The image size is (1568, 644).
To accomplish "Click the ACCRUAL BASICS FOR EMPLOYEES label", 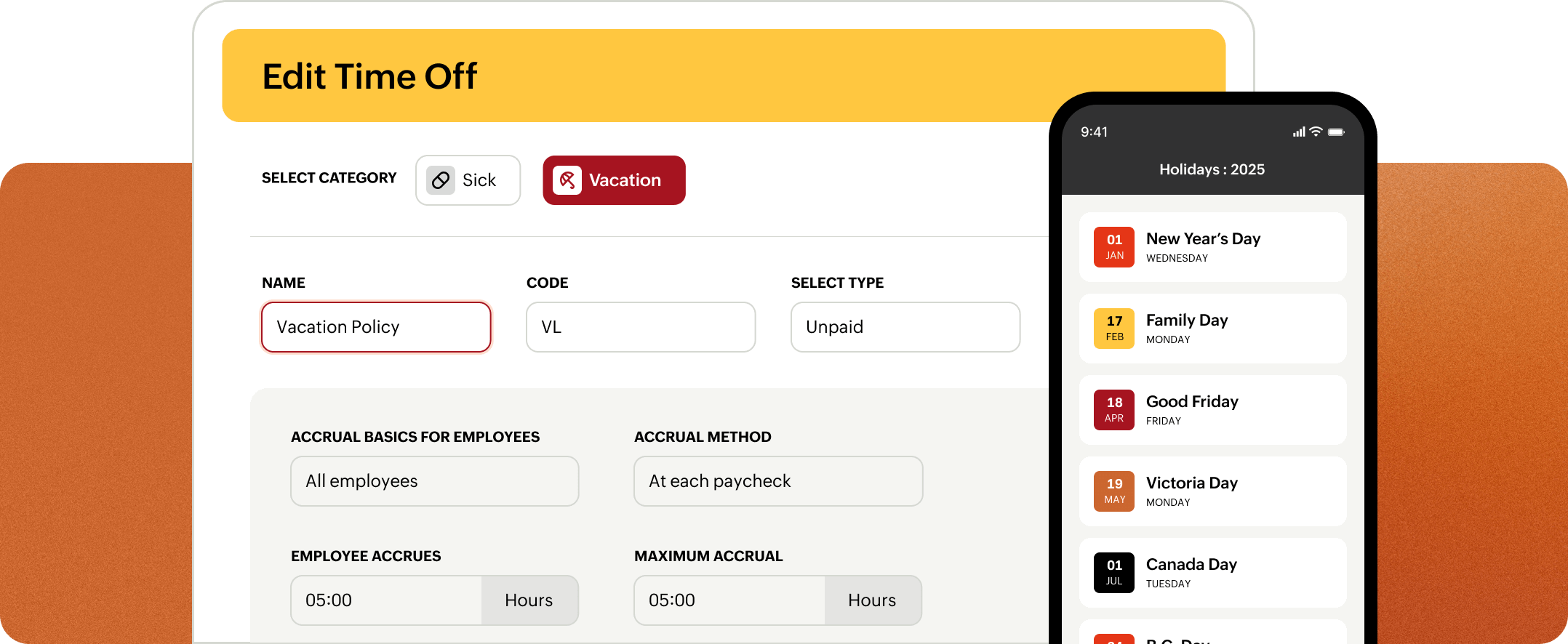I will pos(415,437).
